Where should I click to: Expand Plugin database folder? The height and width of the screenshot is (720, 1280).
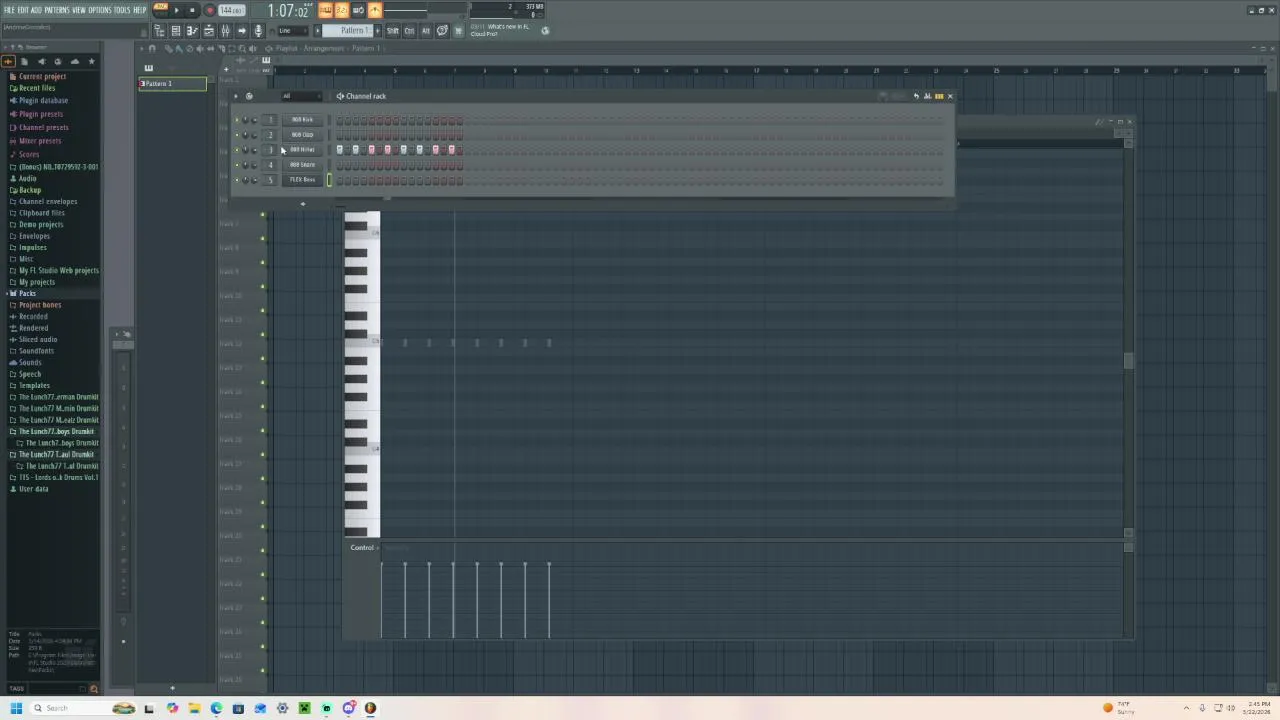pos(43,100)
